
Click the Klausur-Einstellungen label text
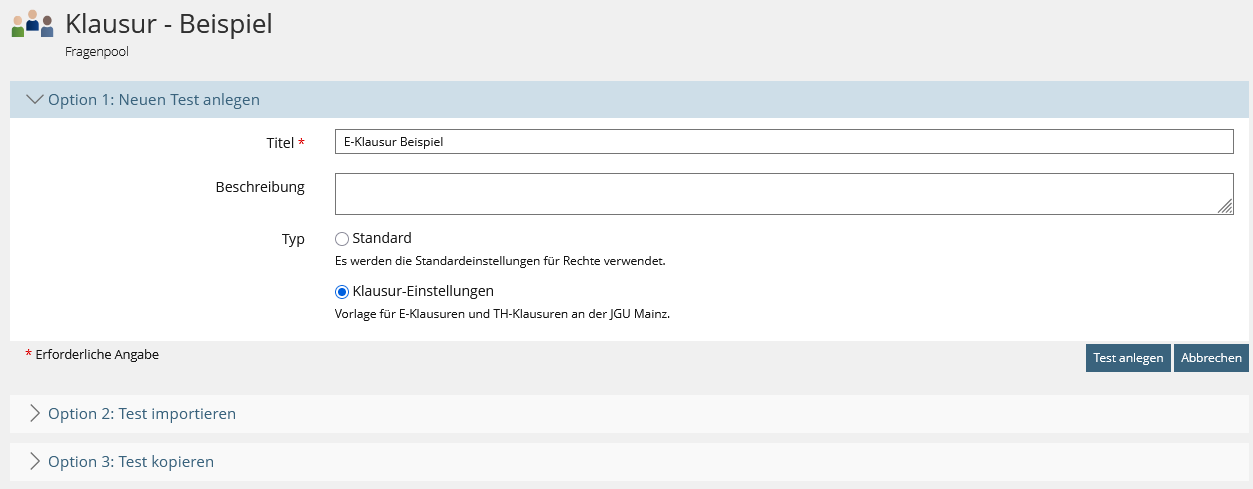coord(423,291)
